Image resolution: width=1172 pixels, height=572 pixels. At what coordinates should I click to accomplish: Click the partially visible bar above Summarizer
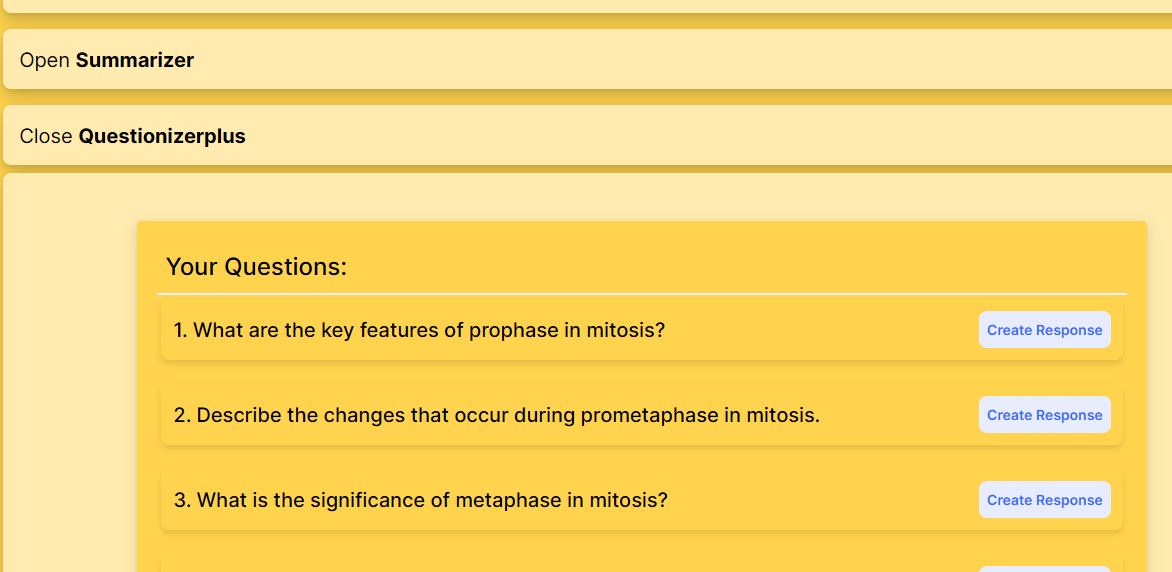pyautogui.click(x=586, y=6)
